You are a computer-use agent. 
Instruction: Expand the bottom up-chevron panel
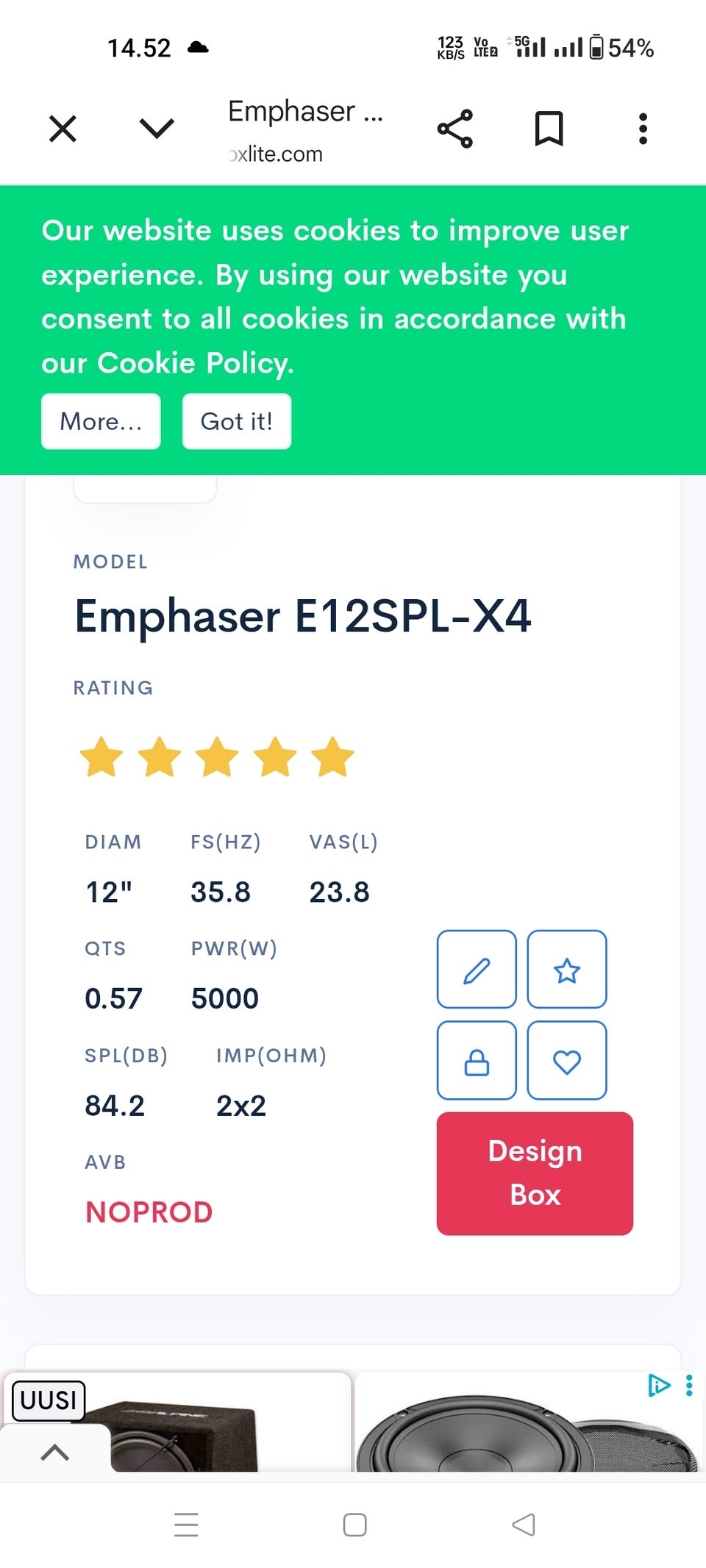click(55, 1452)
